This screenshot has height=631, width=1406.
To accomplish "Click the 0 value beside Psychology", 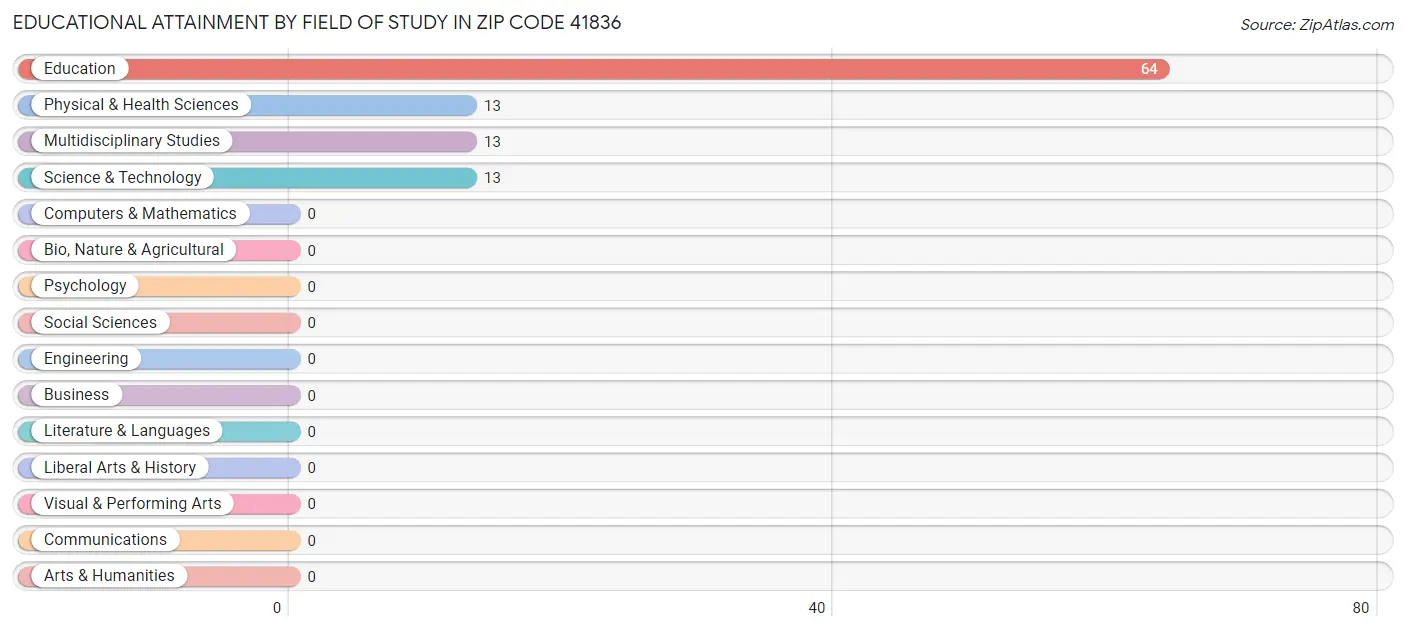I will 312,287.
